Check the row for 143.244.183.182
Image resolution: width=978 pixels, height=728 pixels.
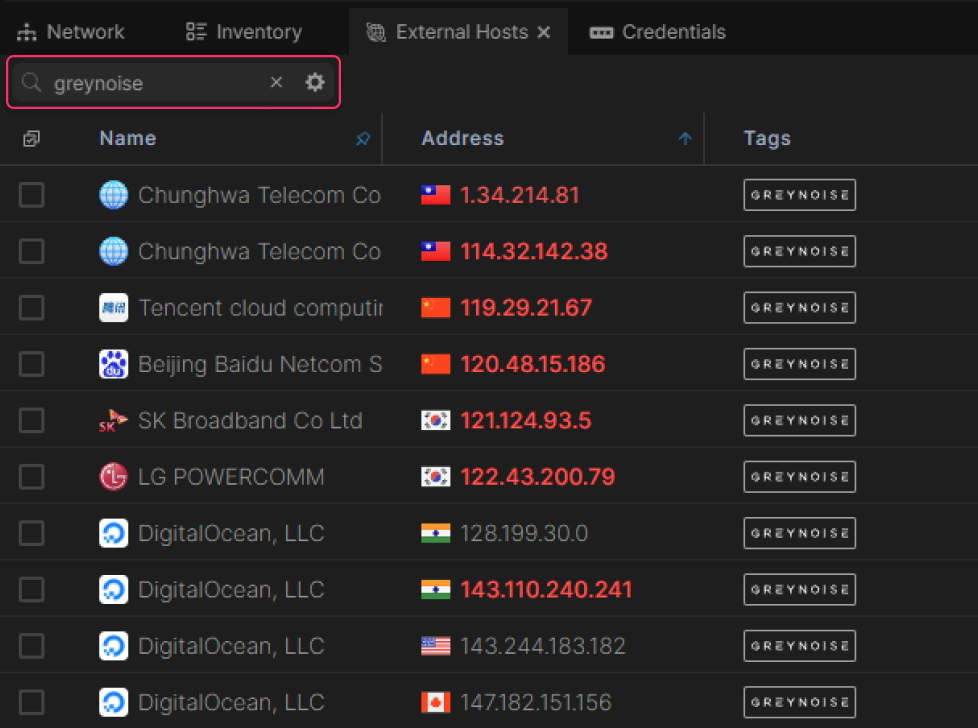[31, 646]
